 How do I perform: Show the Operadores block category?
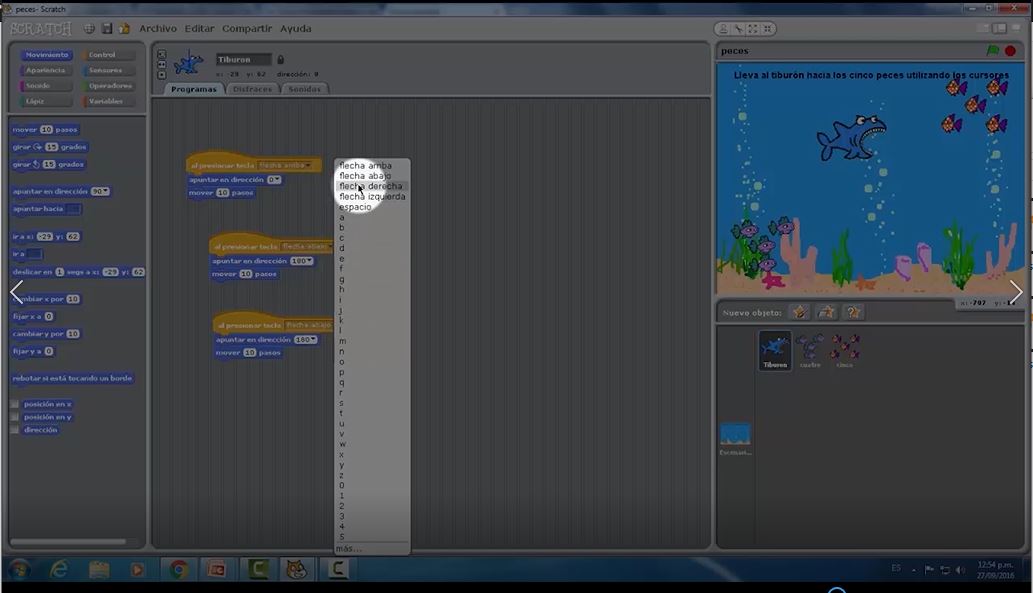tap(109, 86)
